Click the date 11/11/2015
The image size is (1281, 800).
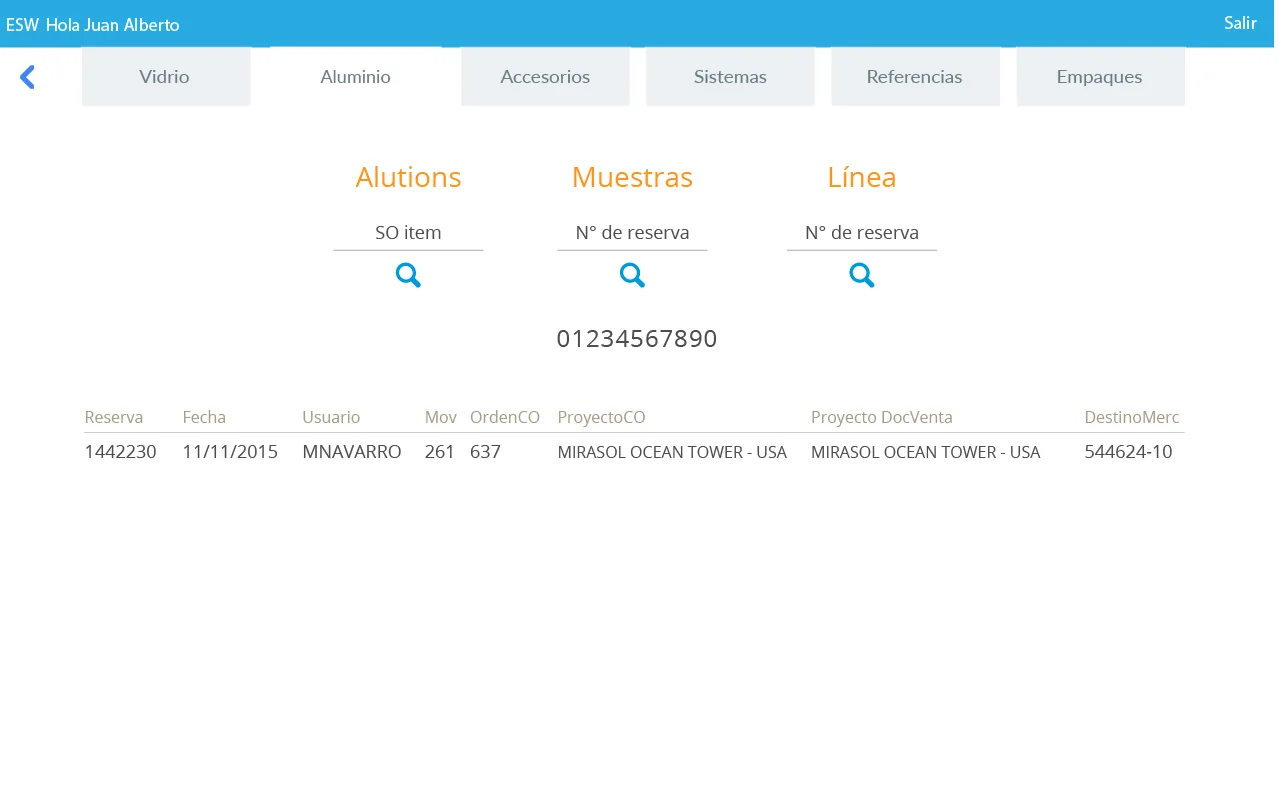point(230,452)
